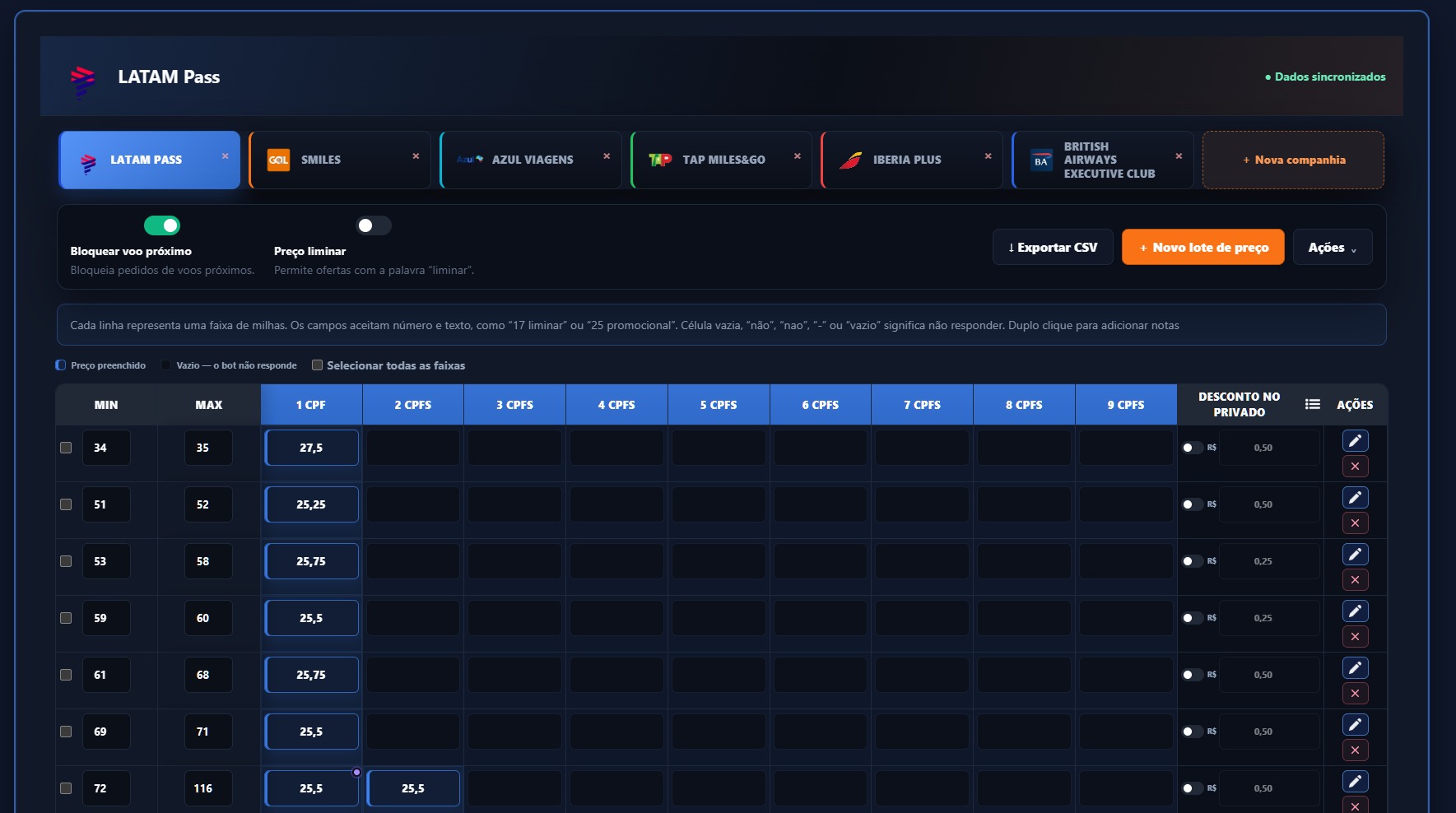Click the 0,25 discount field in row 53–58
This screenshot has height=813, width=1456.
coord(1269,561)
